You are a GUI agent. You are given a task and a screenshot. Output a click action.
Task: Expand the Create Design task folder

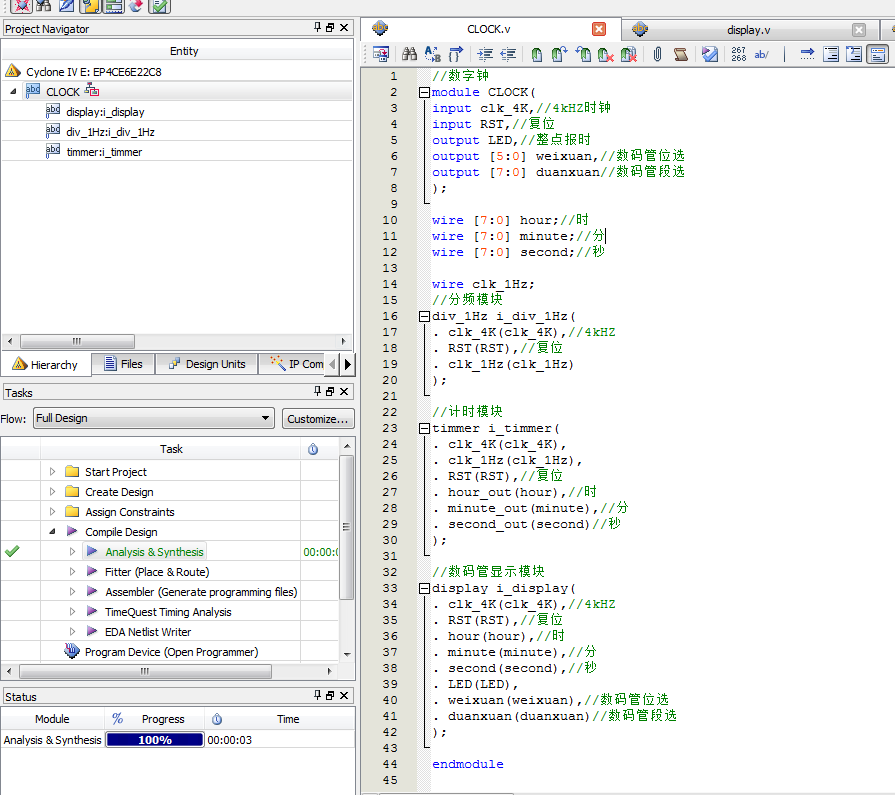pos(53,491)
